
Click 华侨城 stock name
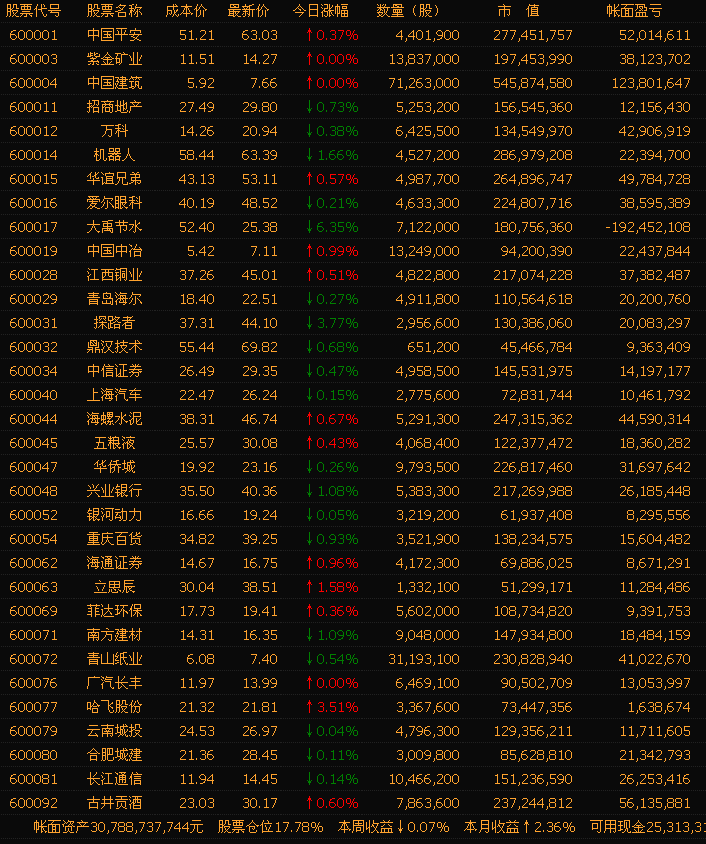coord(115,467)
